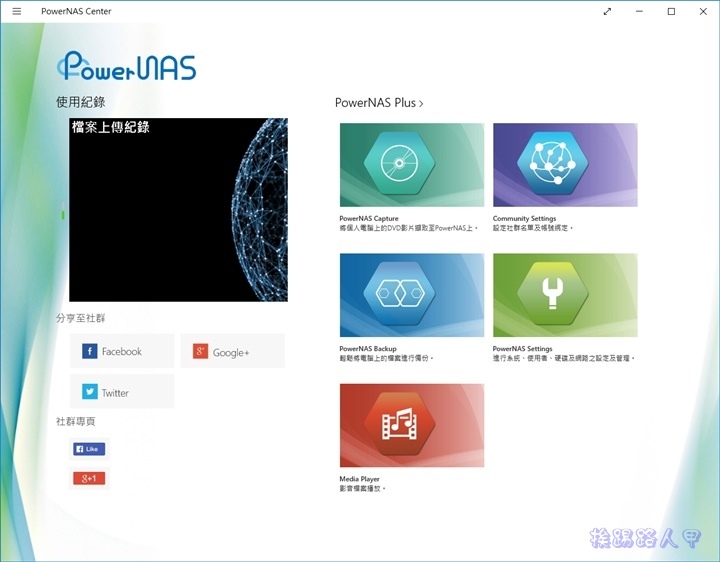Click the Media Player label text
Image resolution: width=720 pixels, height=562 pixels.
(x=360, y=479)
